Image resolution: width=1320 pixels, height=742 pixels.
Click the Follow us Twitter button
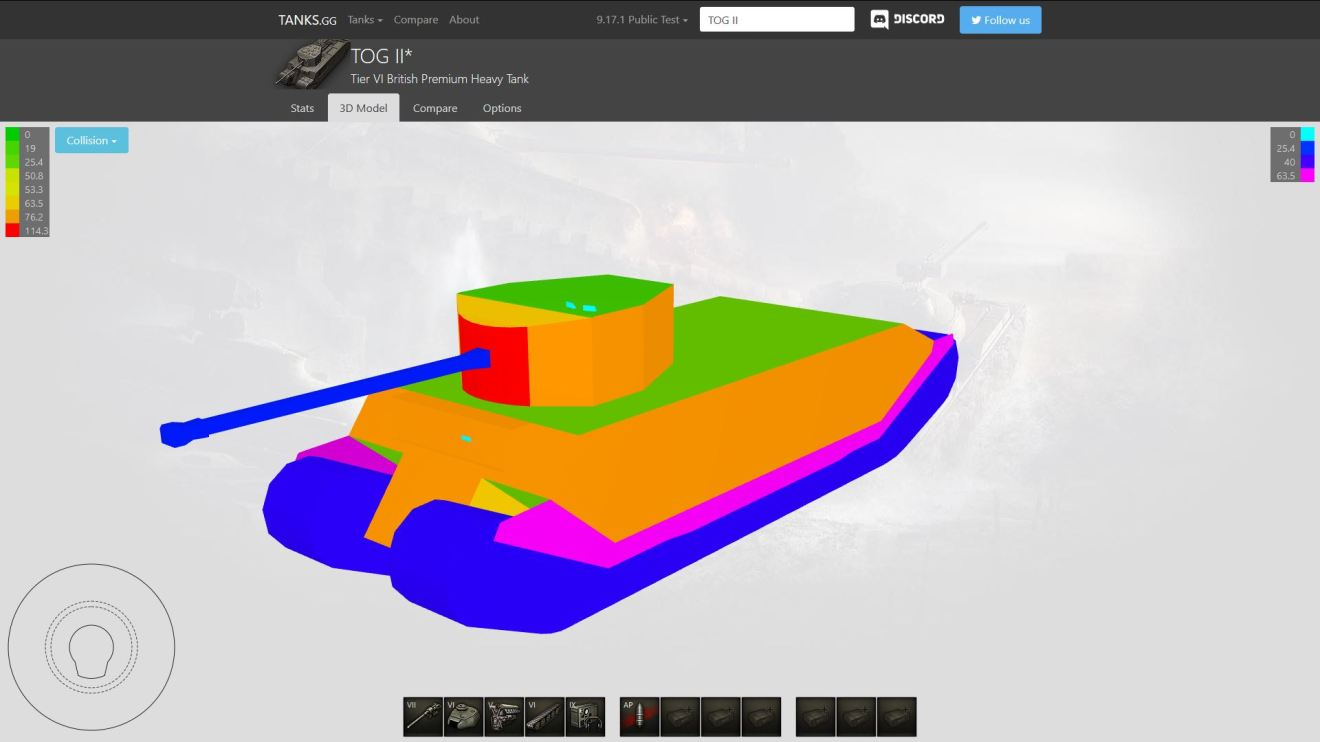point(1000,20)
